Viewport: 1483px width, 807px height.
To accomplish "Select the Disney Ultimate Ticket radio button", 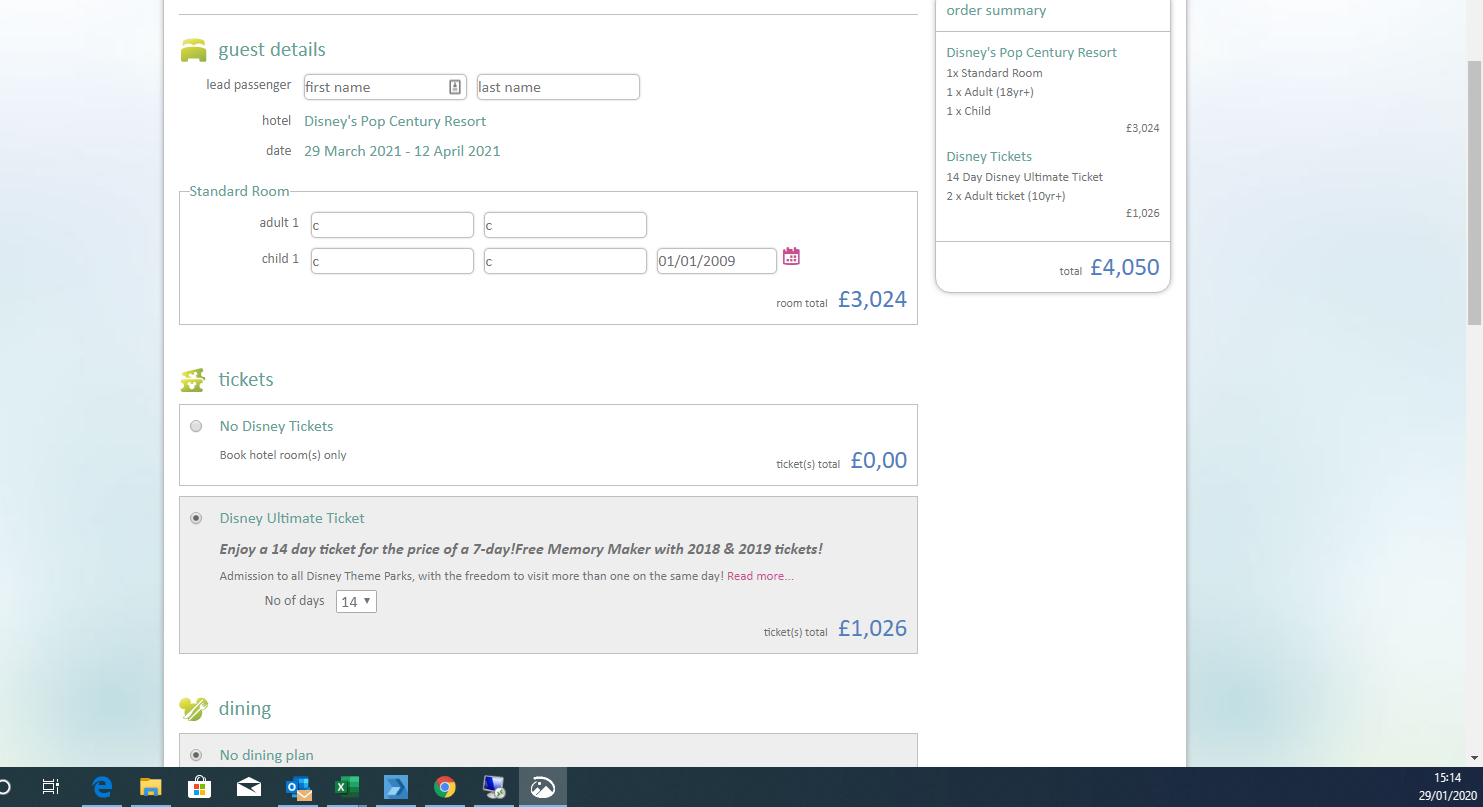I will pyautogui.click(x=196, y=518).
